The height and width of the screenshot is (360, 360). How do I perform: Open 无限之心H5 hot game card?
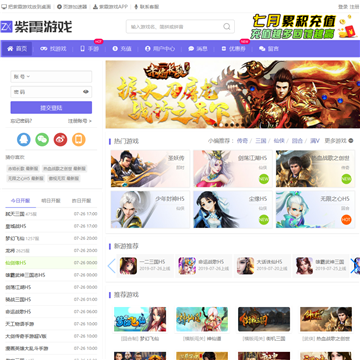click(x=315, y=209)
